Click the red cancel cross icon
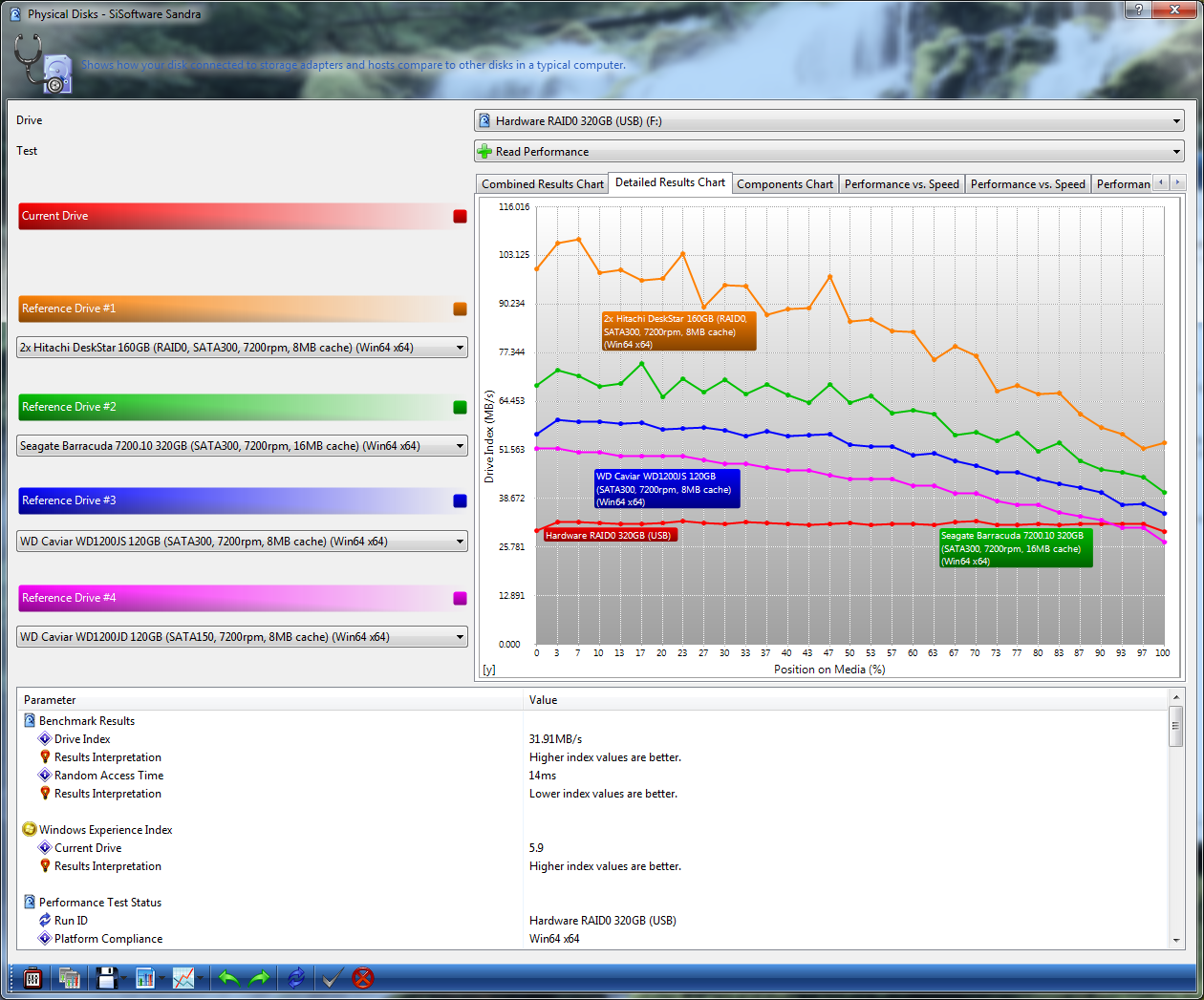Image resolution: width=1204 pixels, height=1000 pixels. [363, 978]
